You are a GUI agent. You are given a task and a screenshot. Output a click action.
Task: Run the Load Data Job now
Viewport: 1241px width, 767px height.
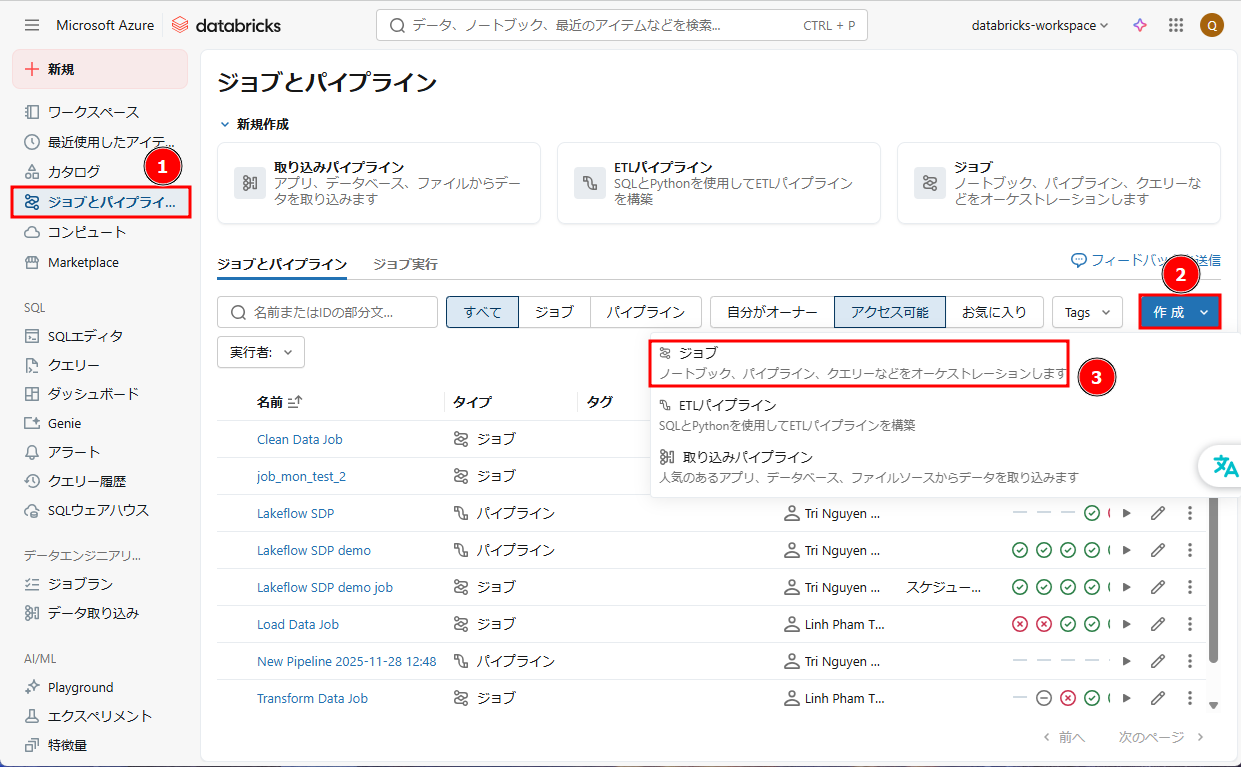coord(1126,624)
